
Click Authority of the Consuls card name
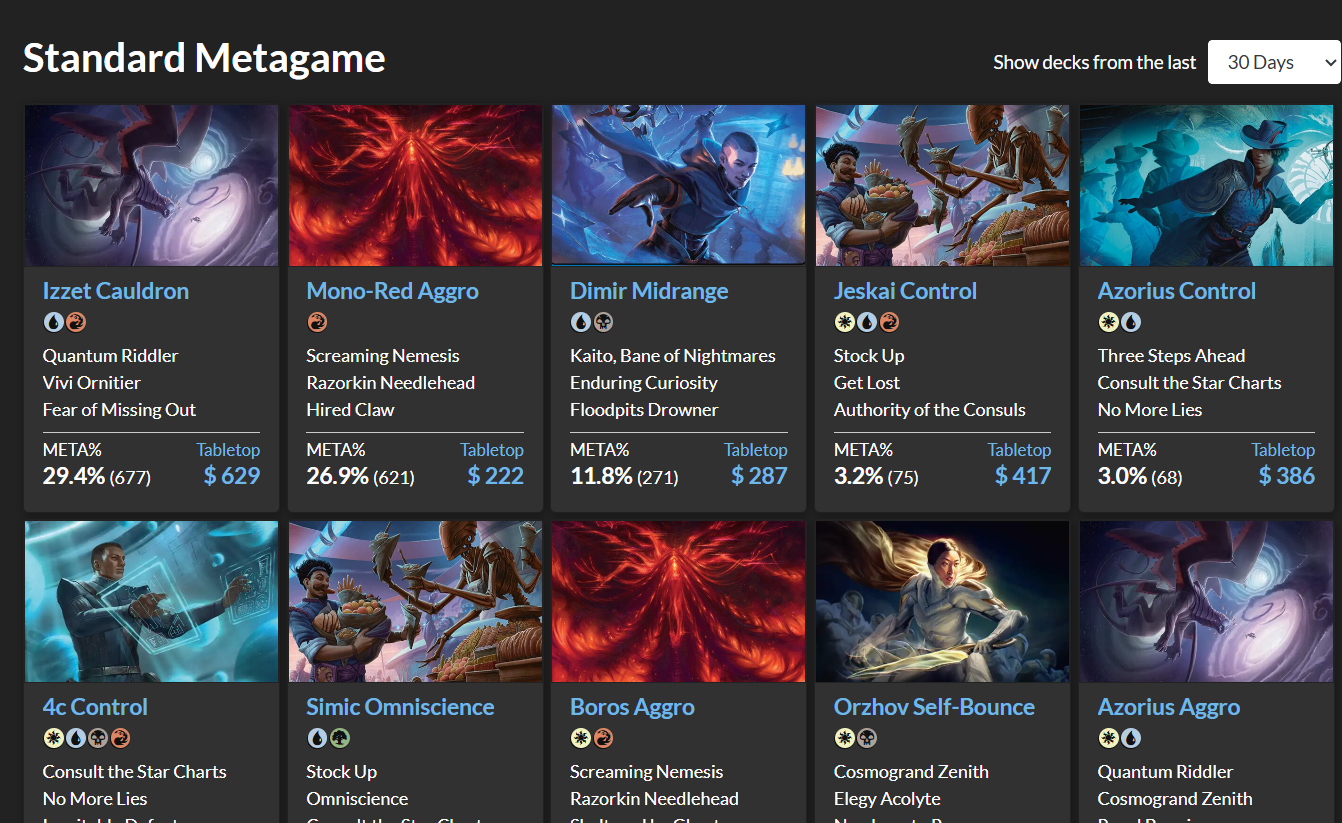point(930,410)
